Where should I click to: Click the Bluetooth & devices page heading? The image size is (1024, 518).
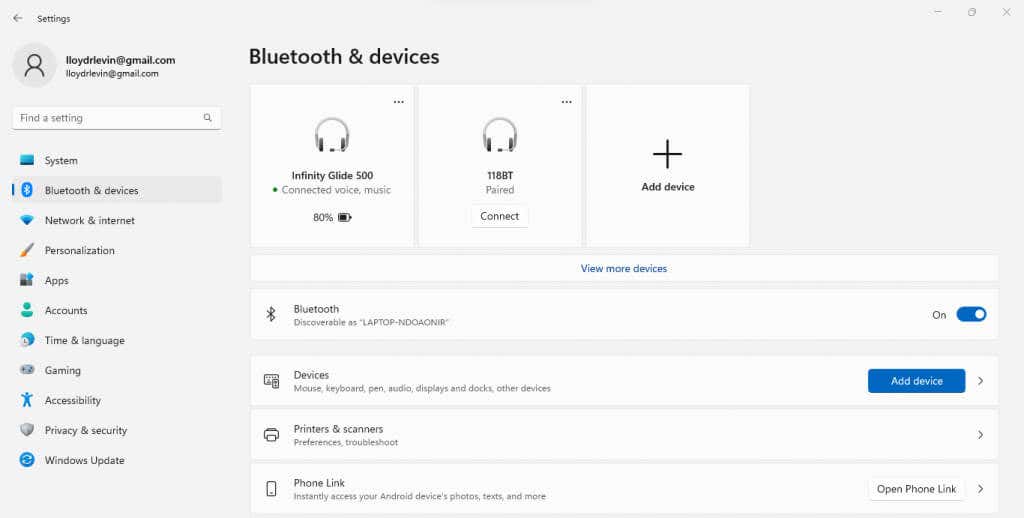(x=344, y=57)
